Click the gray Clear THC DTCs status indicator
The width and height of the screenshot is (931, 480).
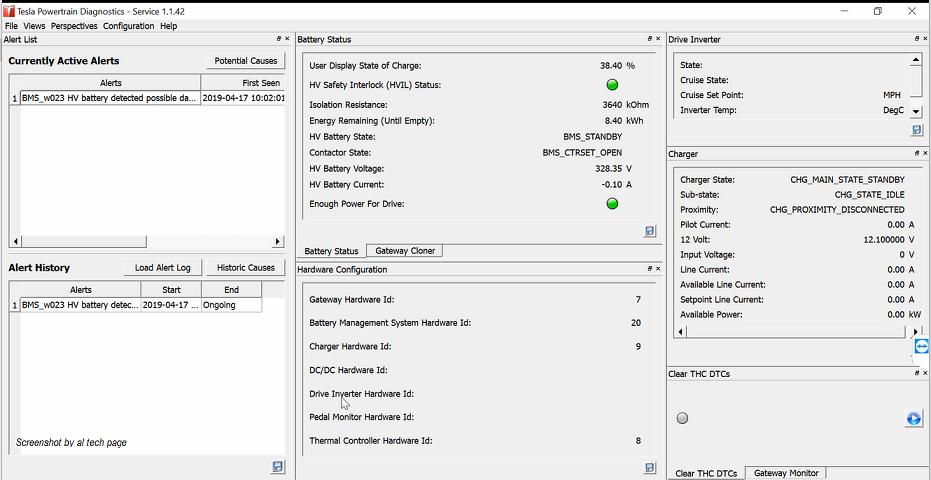point(683,418)
